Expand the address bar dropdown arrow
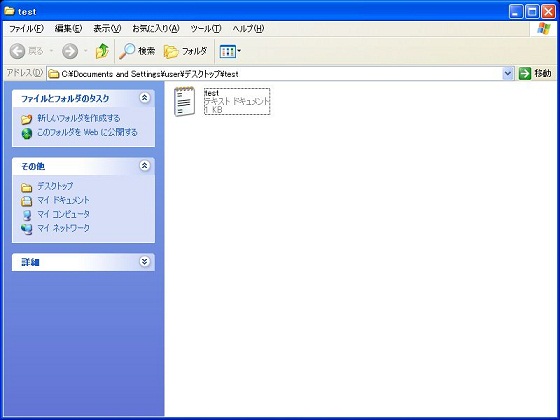This screenshot has height=420, width=560. [x=508, y=74]
